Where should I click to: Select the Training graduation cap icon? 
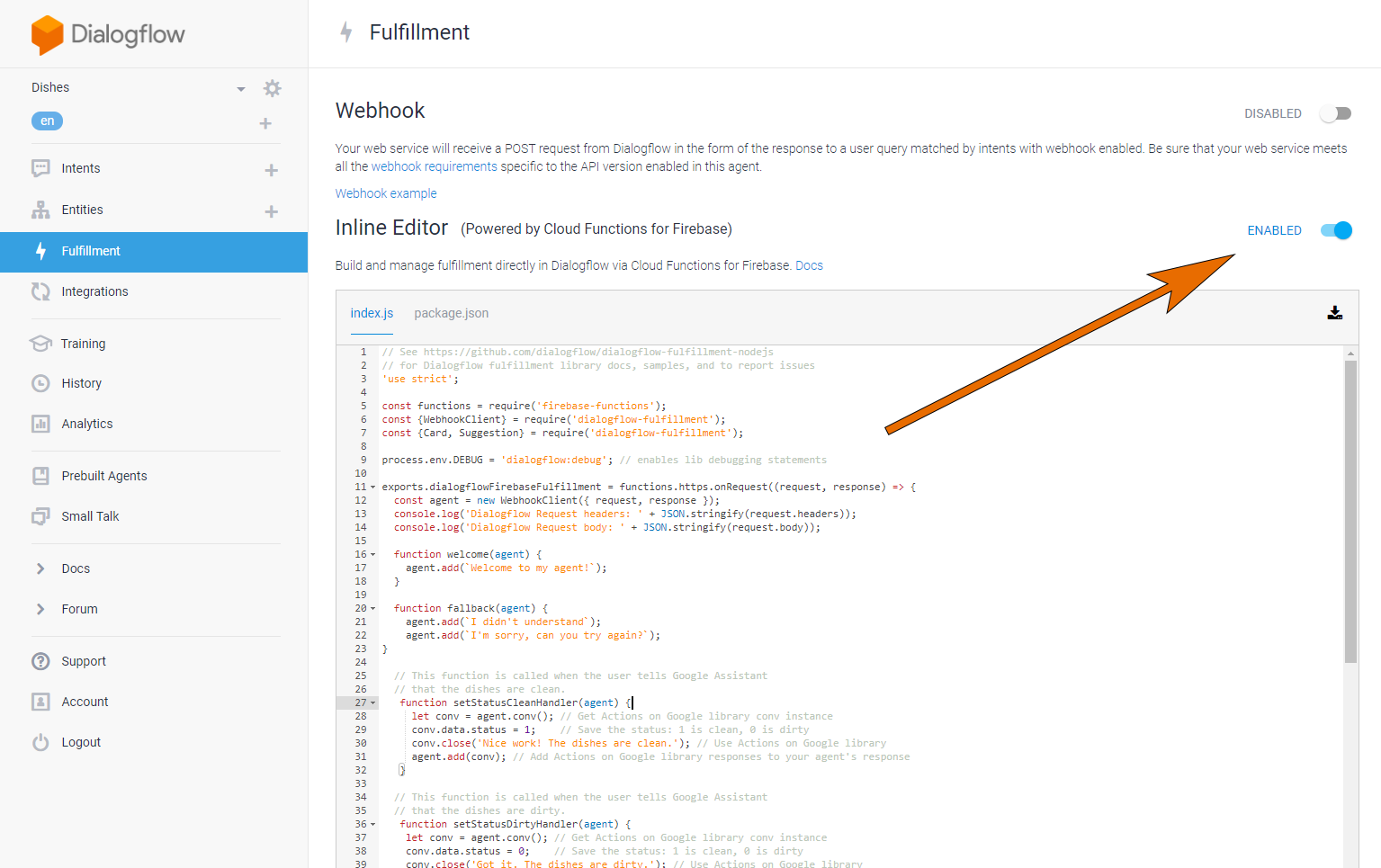coord(40,343)
